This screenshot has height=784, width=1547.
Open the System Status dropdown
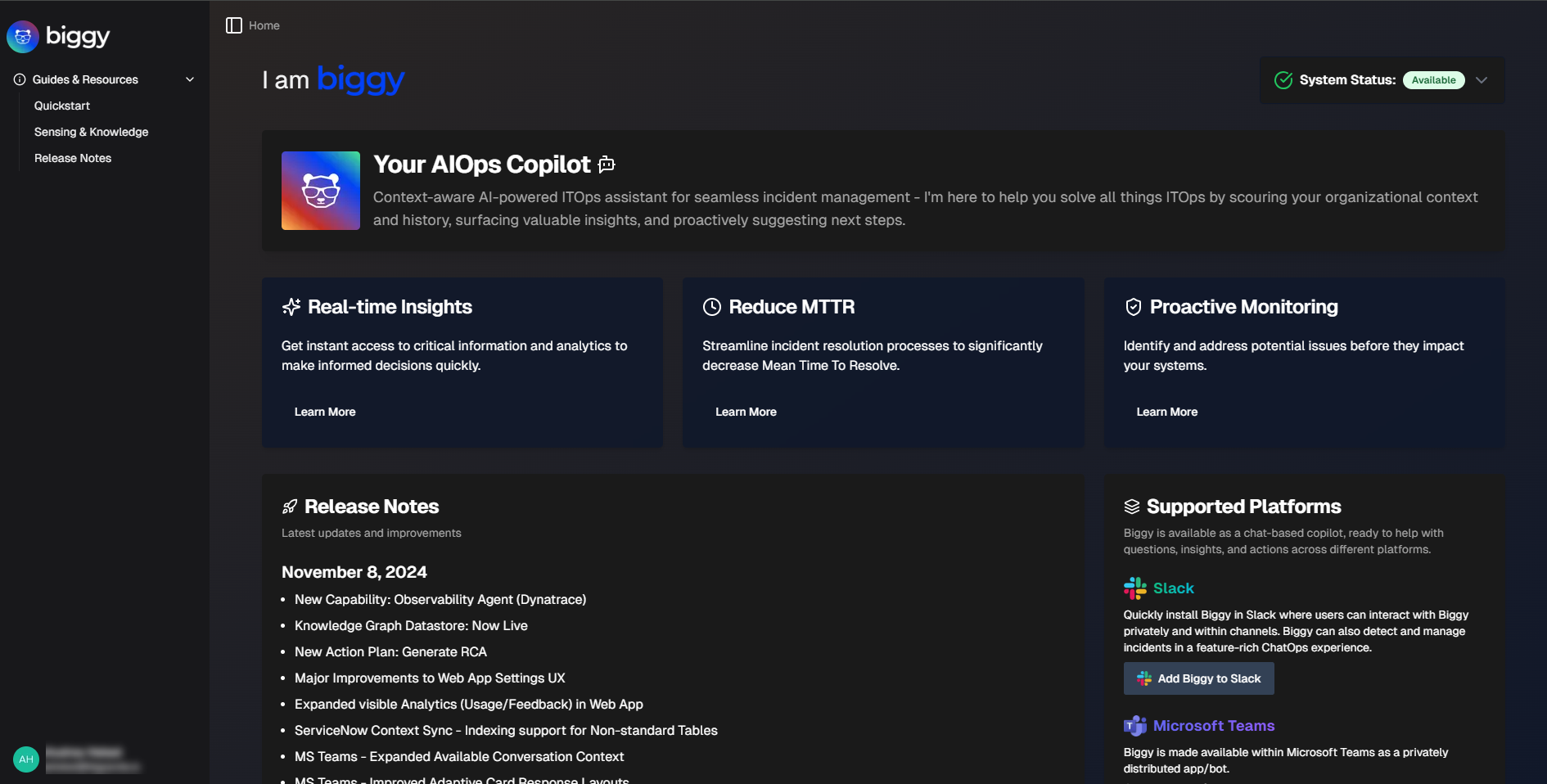1482,80
